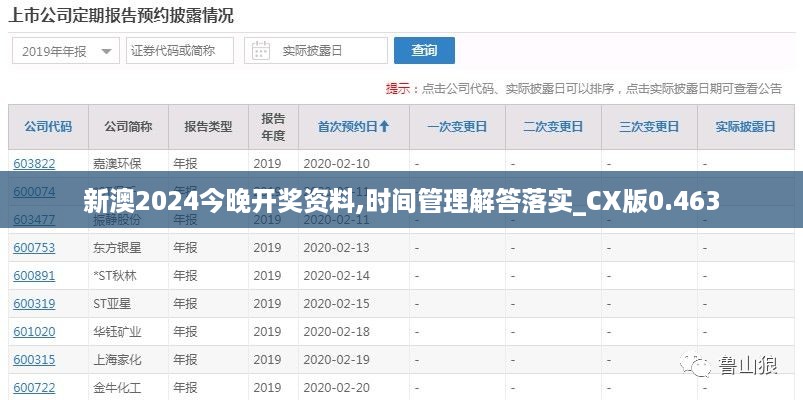The image size is (803, 400).
Task: Open company code 600753 link
Action: (x=34, y=248)
